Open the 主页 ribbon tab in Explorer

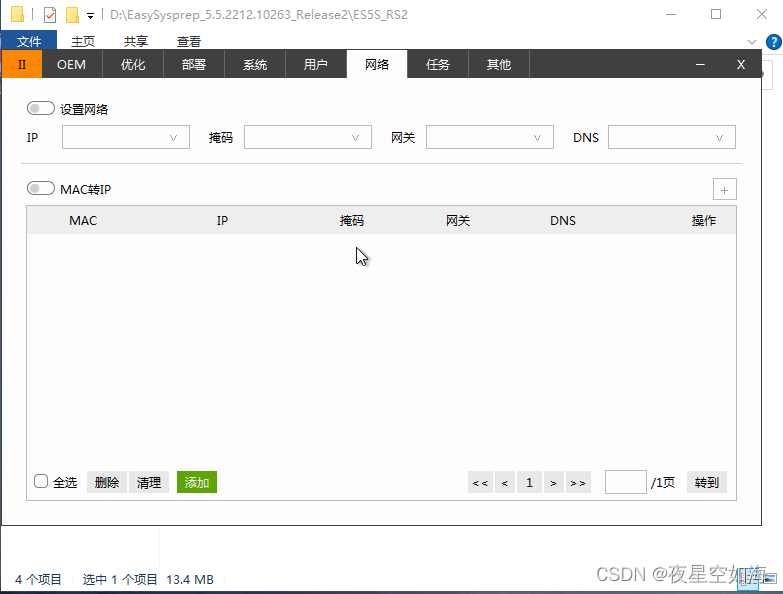pos(83,41)
